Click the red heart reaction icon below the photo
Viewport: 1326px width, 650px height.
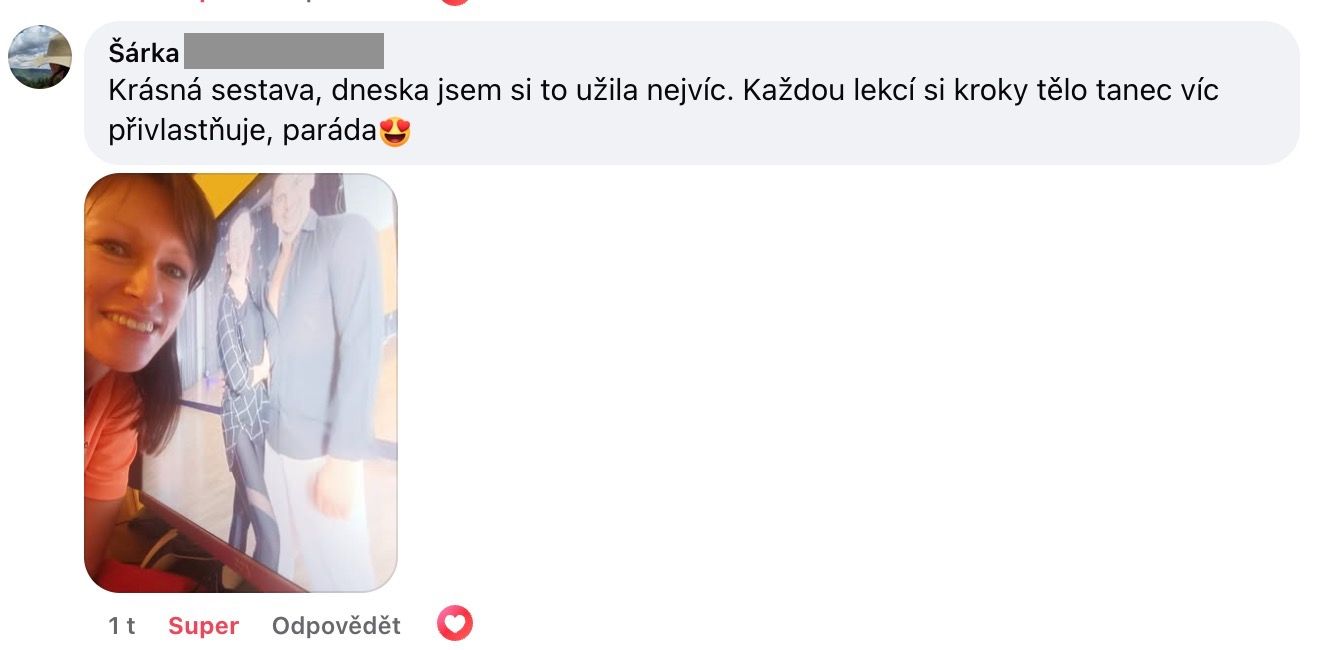tap(455, 625)
